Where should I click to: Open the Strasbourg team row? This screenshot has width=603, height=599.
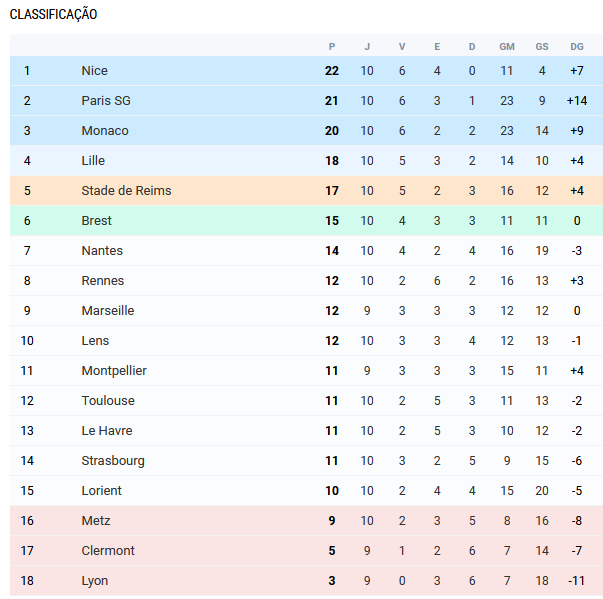coord(113,461)
